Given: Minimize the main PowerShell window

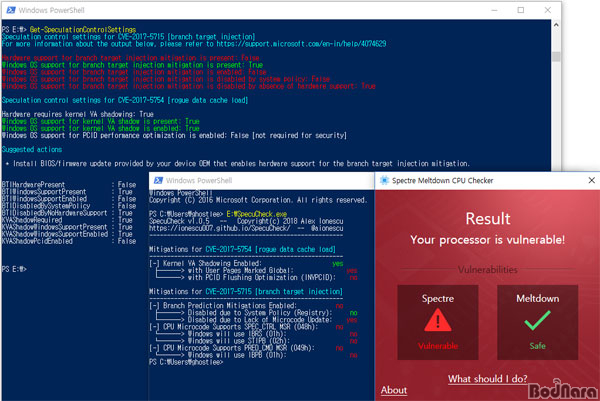Looking at the screenshot, I should (494, 10).
